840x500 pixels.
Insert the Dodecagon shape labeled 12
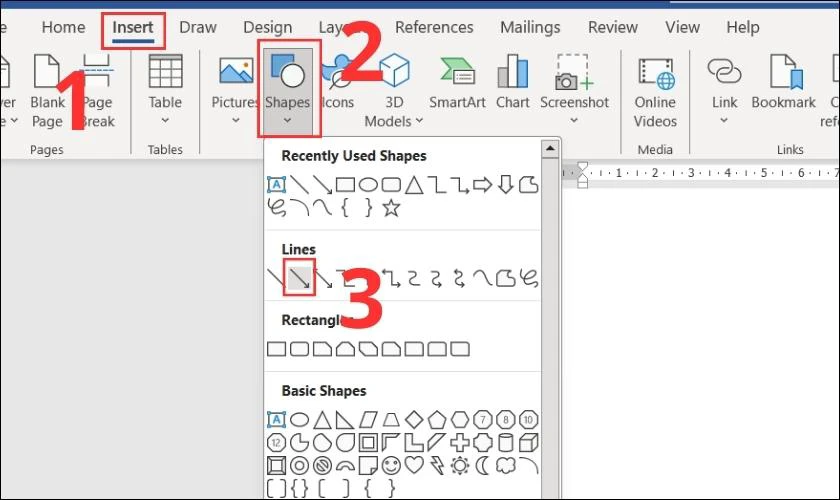276,443
